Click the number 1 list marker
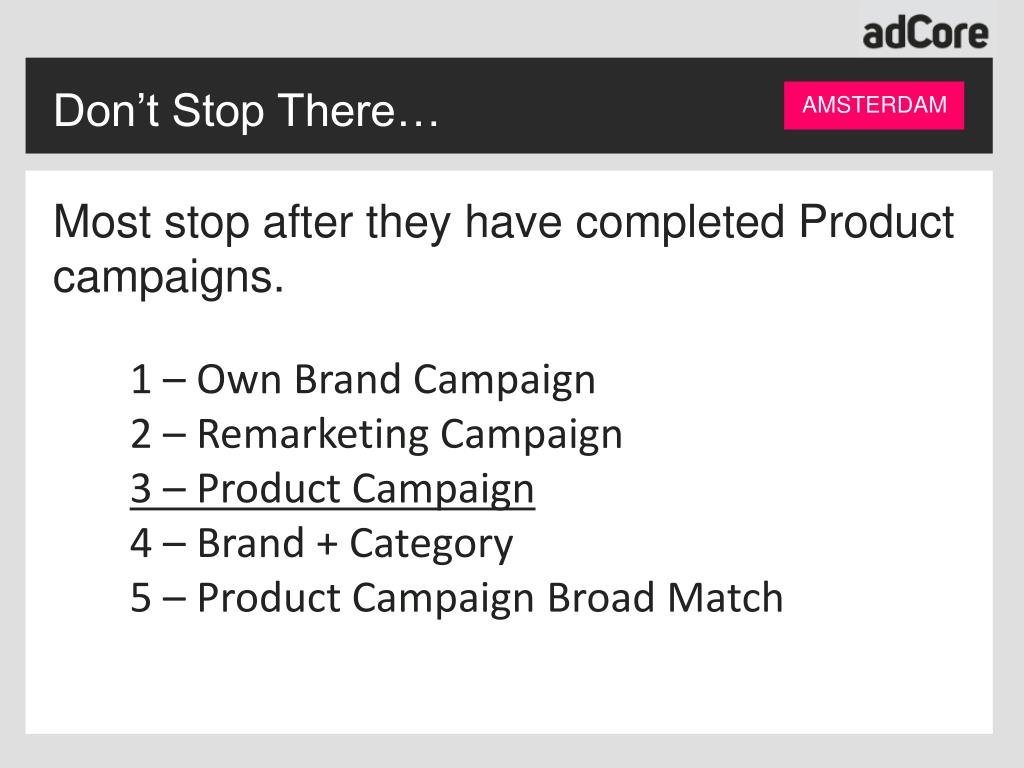The height and width of the screenshot is (768, 1024). coord(140,379)
